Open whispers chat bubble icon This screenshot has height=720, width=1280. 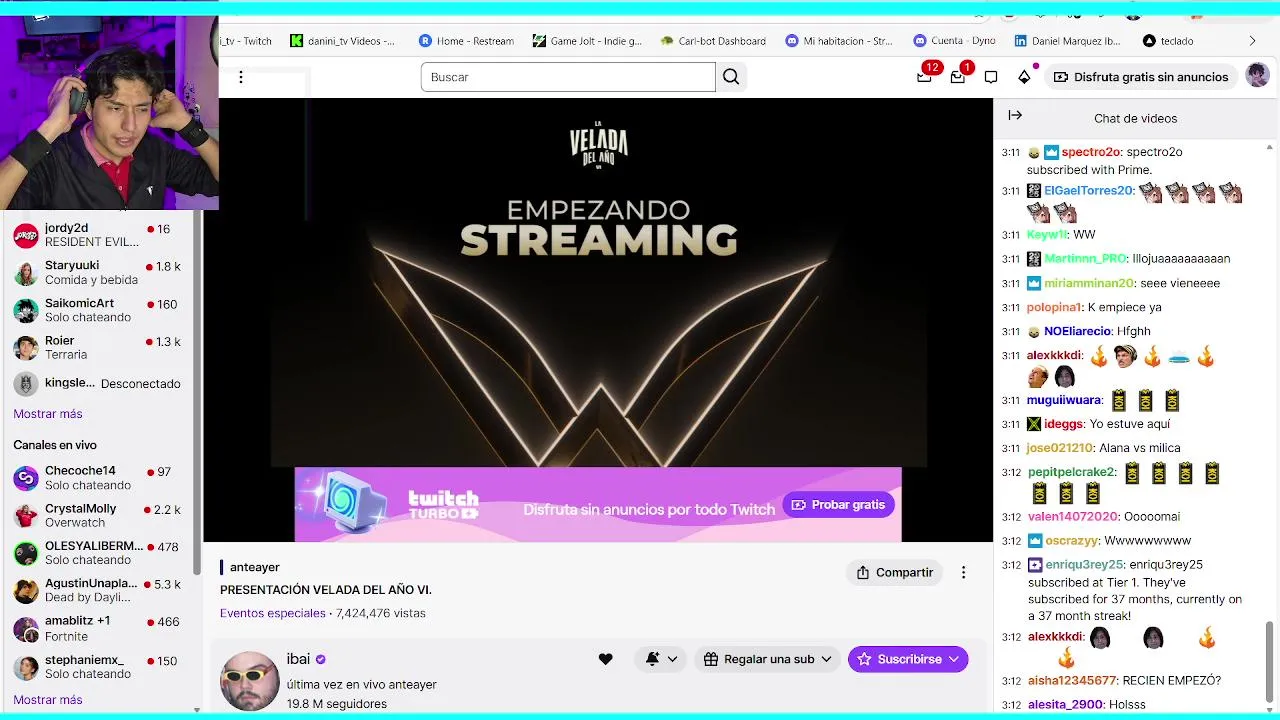(x=991, y=77)
